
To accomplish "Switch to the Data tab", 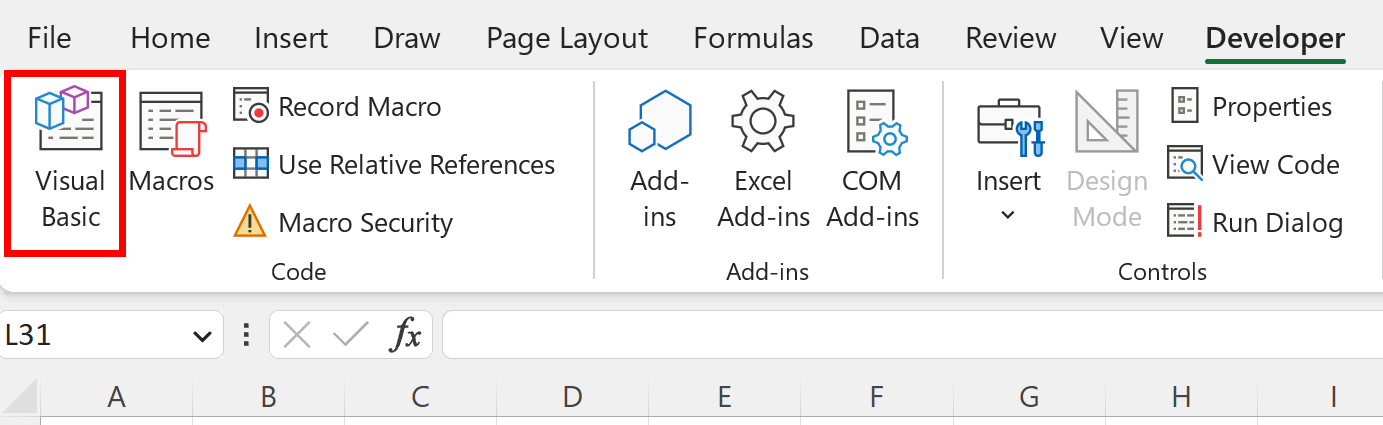I will click(x=889, y=38).
